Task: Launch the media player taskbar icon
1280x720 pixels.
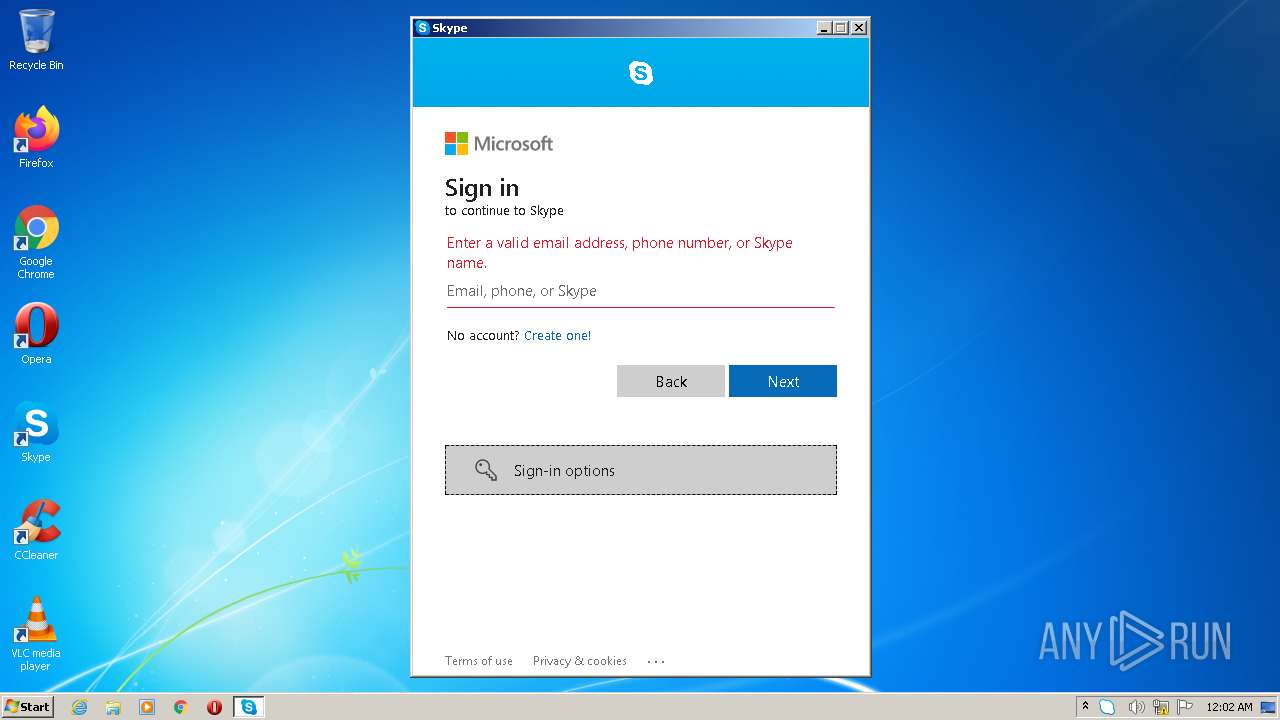Action: [x=147, y=707]
